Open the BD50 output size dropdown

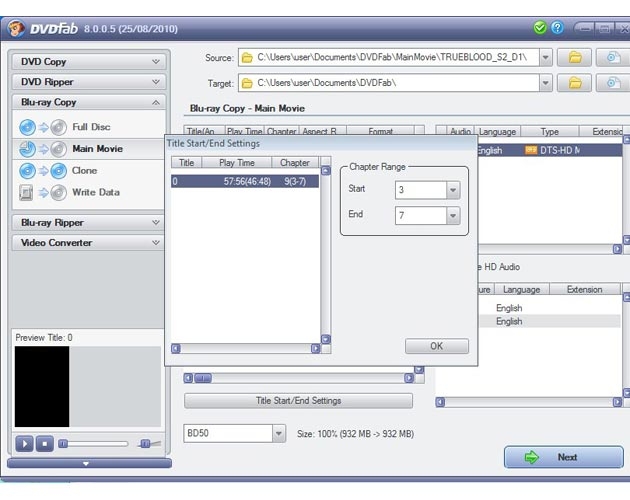coord(279,433)
